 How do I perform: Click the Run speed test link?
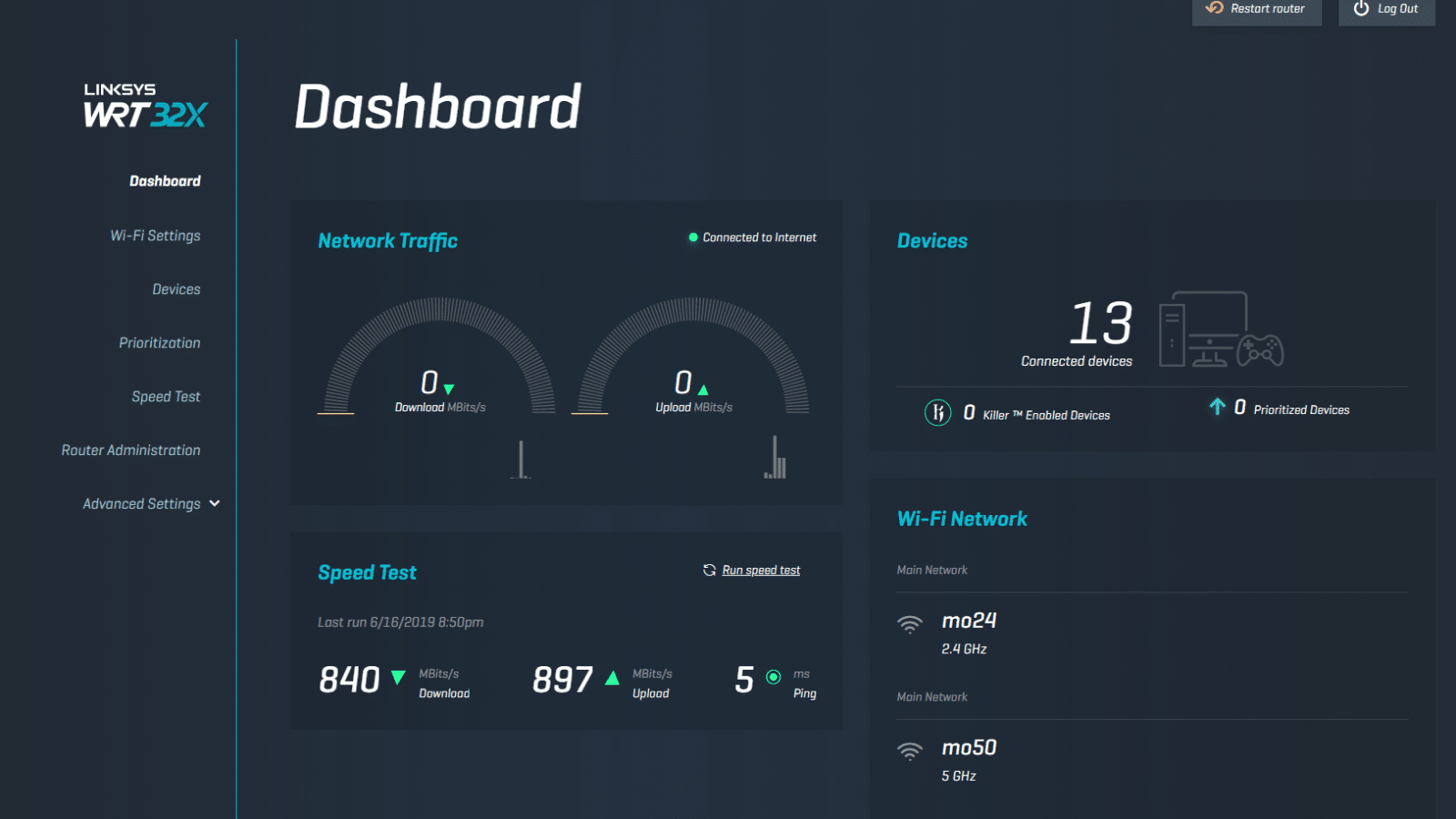762,571
